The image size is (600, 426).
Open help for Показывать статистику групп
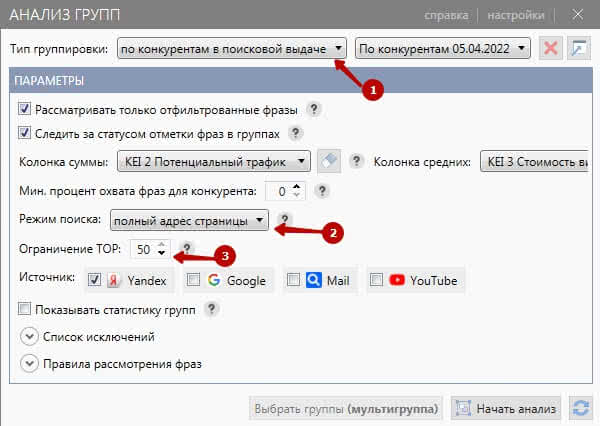coord(212,308)
